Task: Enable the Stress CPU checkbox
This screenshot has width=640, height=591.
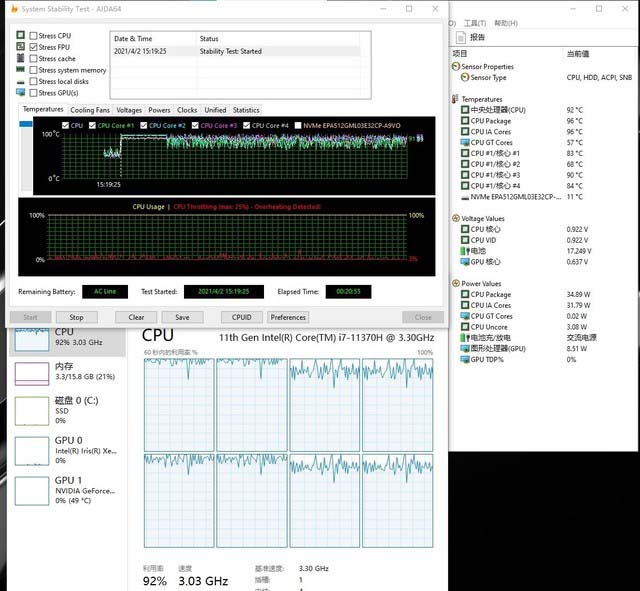Action: [x=33, y=36]
